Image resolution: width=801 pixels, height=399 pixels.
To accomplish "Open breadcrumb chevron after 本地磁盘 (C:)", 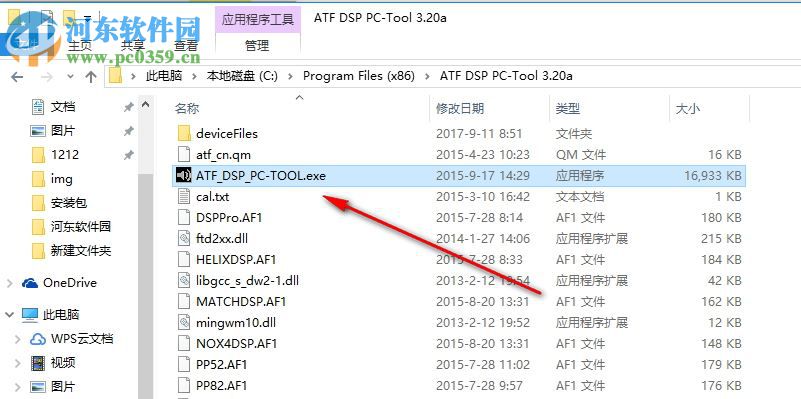I will tap(291, 77).
